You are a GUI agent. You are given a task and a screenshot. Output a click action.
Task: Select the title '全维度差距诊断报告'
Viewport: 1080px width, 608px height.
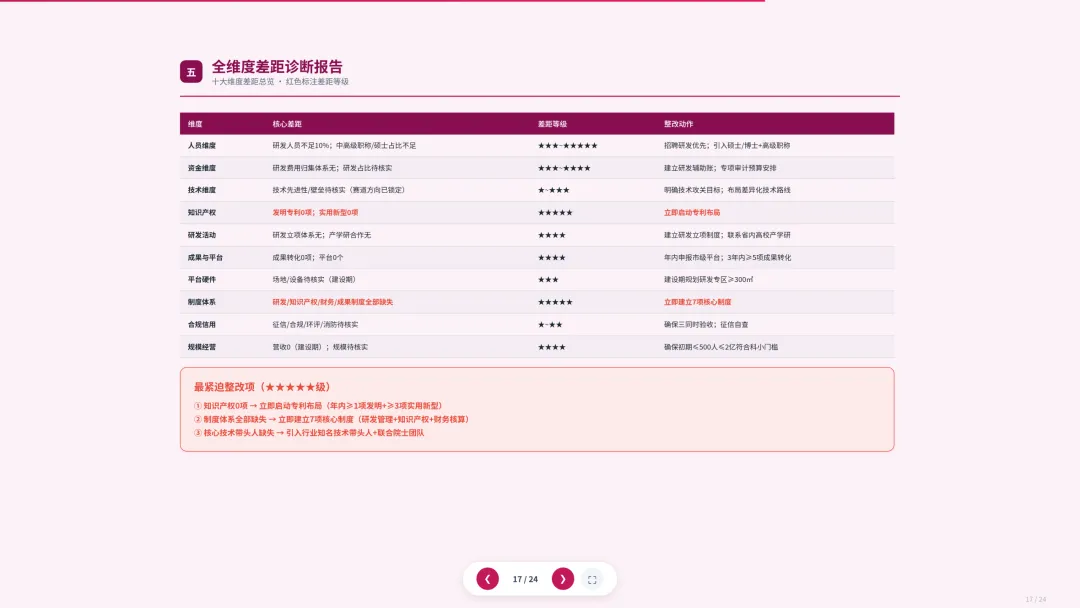pyautogui.click(x=277, y=67)
